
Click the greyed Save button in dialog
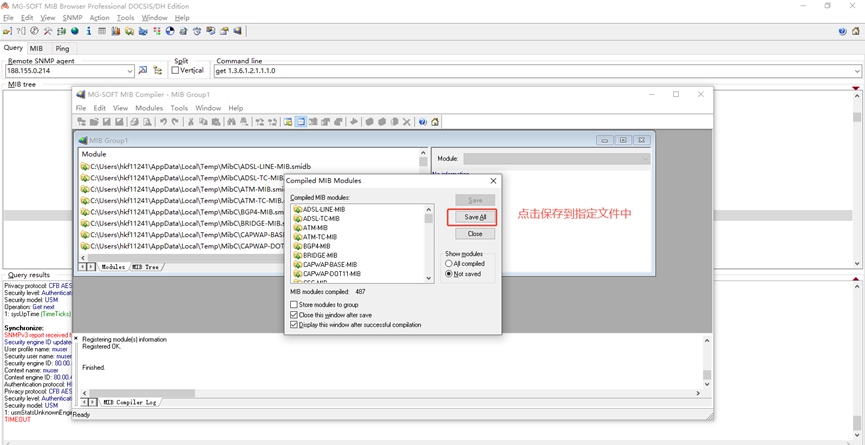(x=475, y=200)
